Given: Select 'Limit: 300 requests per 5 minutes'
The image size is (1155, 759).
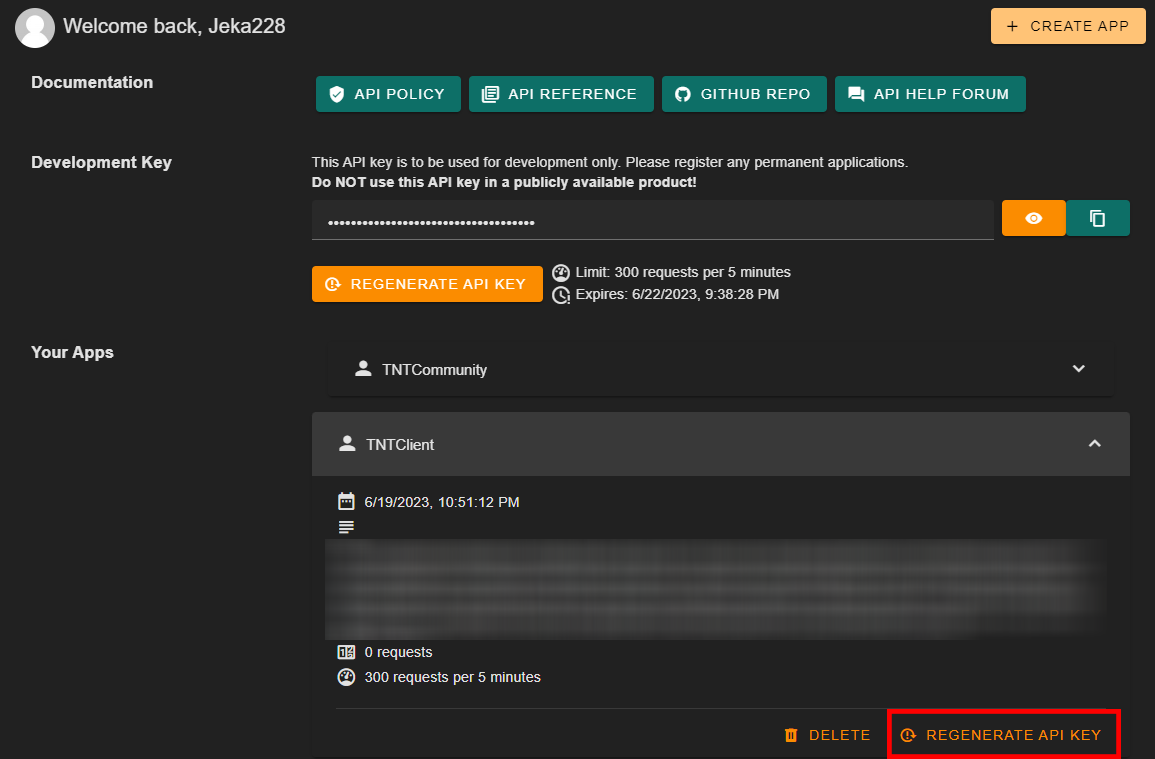Looking at the screenshot, I should pyautogui.click(x=683, y=273).
